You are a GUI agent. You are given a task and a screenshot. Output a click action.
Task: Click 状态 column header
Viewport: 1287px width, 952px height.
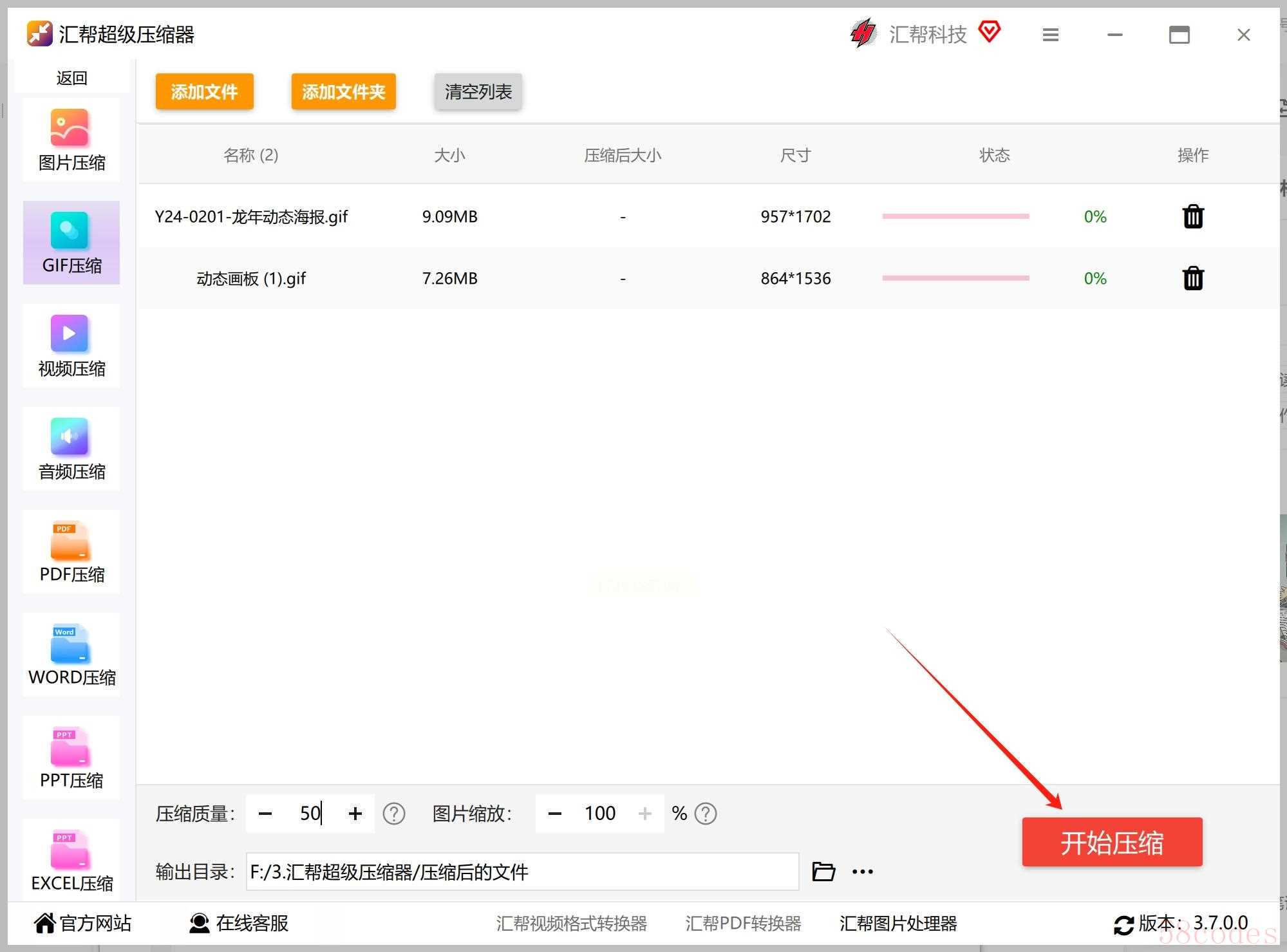[995, 155]
